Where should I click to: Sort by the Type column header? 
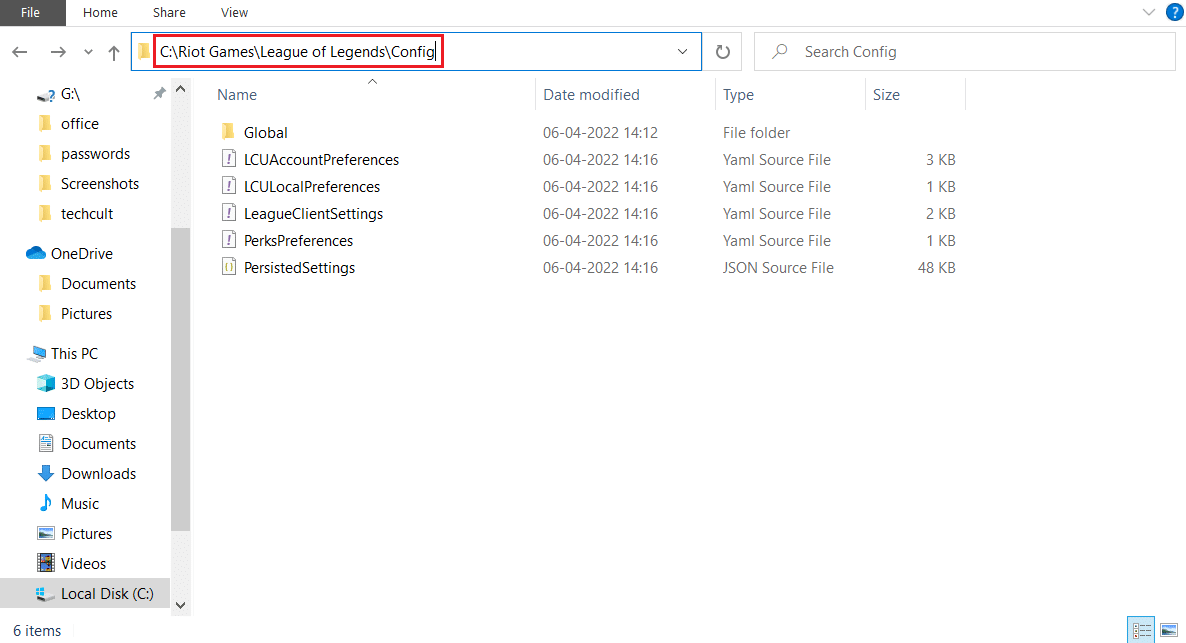pos(737,95)
